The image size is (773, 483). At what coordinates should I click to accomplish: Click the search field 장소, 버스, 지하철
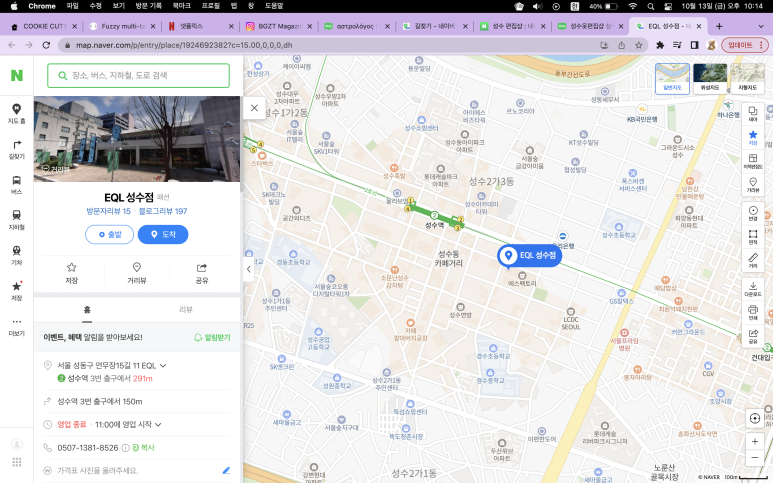(x=139, y=75)
